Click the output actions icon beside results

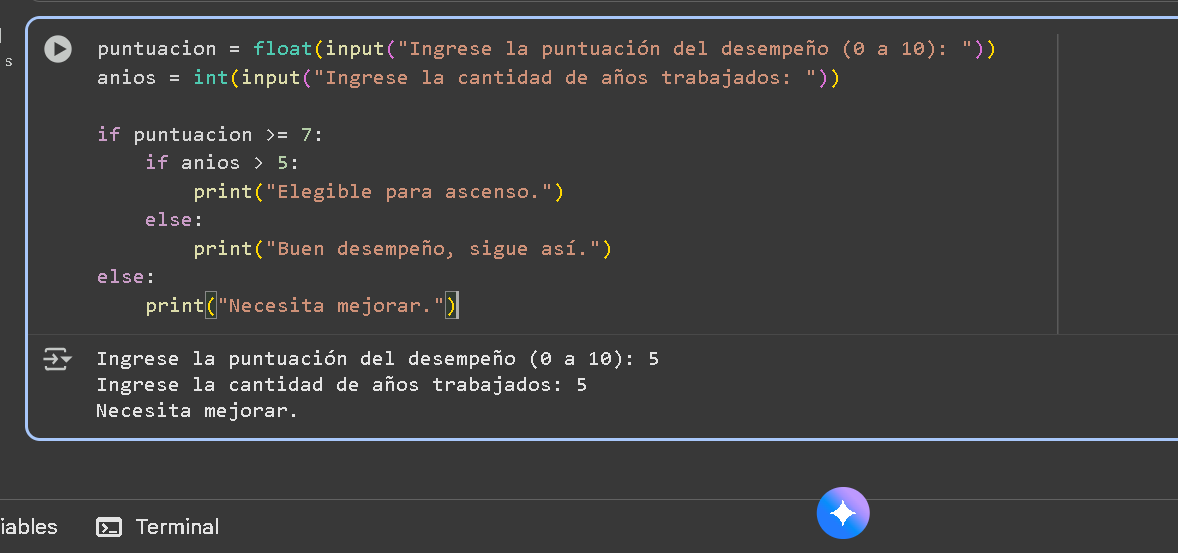[x=57, y=359]
